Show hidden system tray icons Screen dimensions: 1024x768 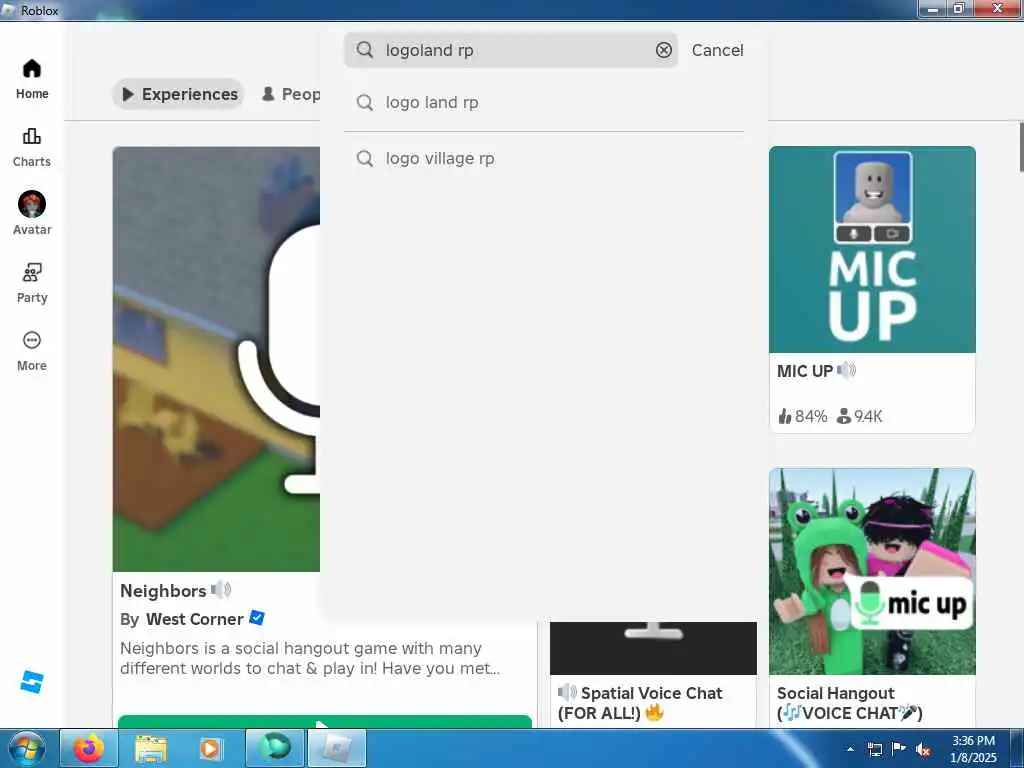click(x=850, y=749)
